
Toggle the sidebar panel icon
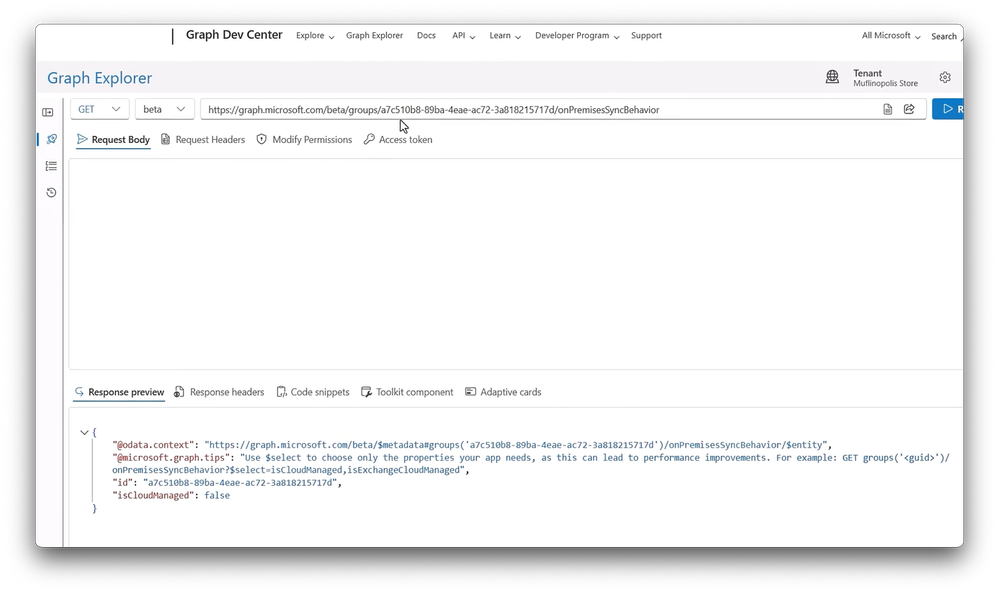pyautogui.click(x=48, y=112)
